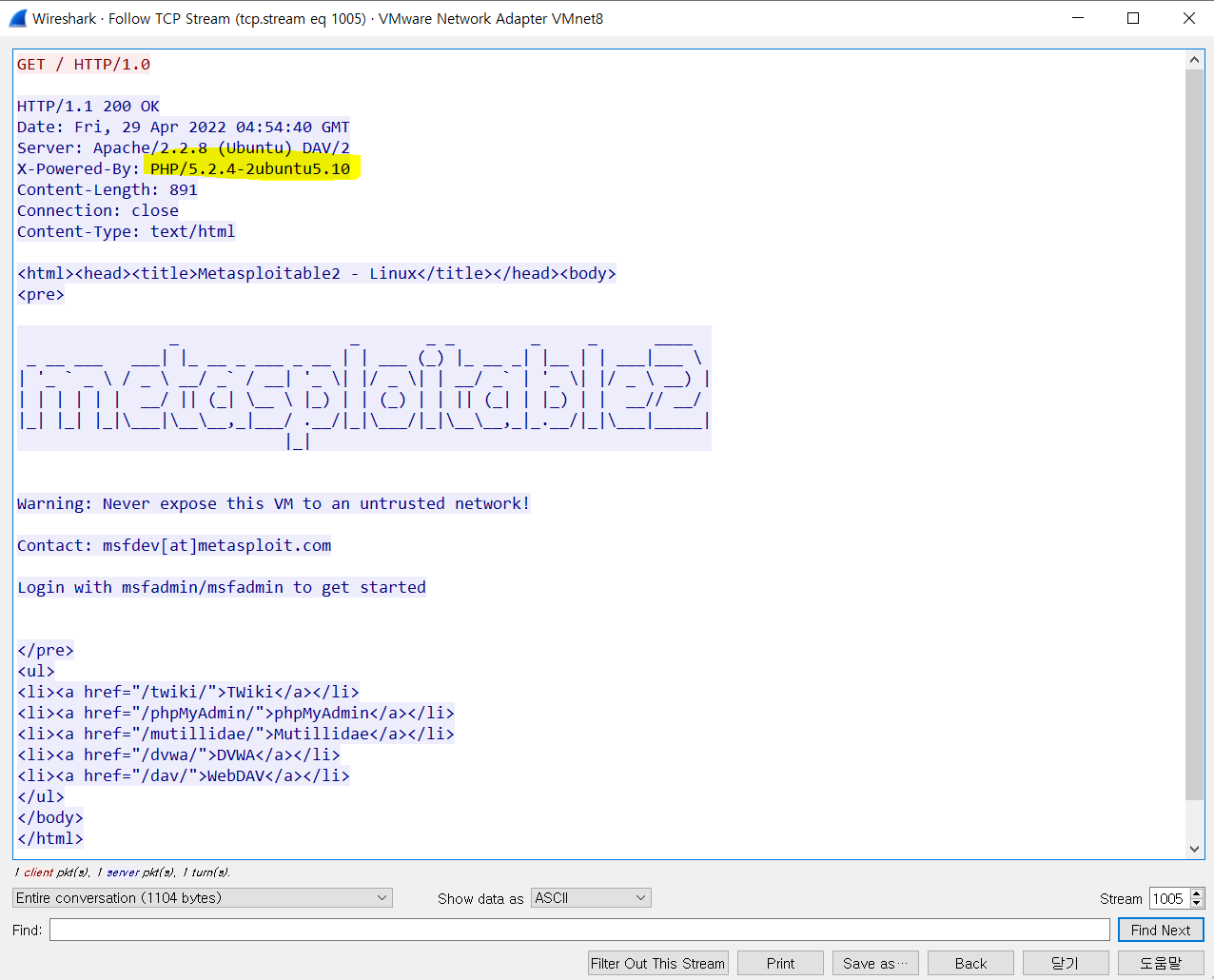Click the /phpMyAdmin/ list item line

click(x=236, y=713)
